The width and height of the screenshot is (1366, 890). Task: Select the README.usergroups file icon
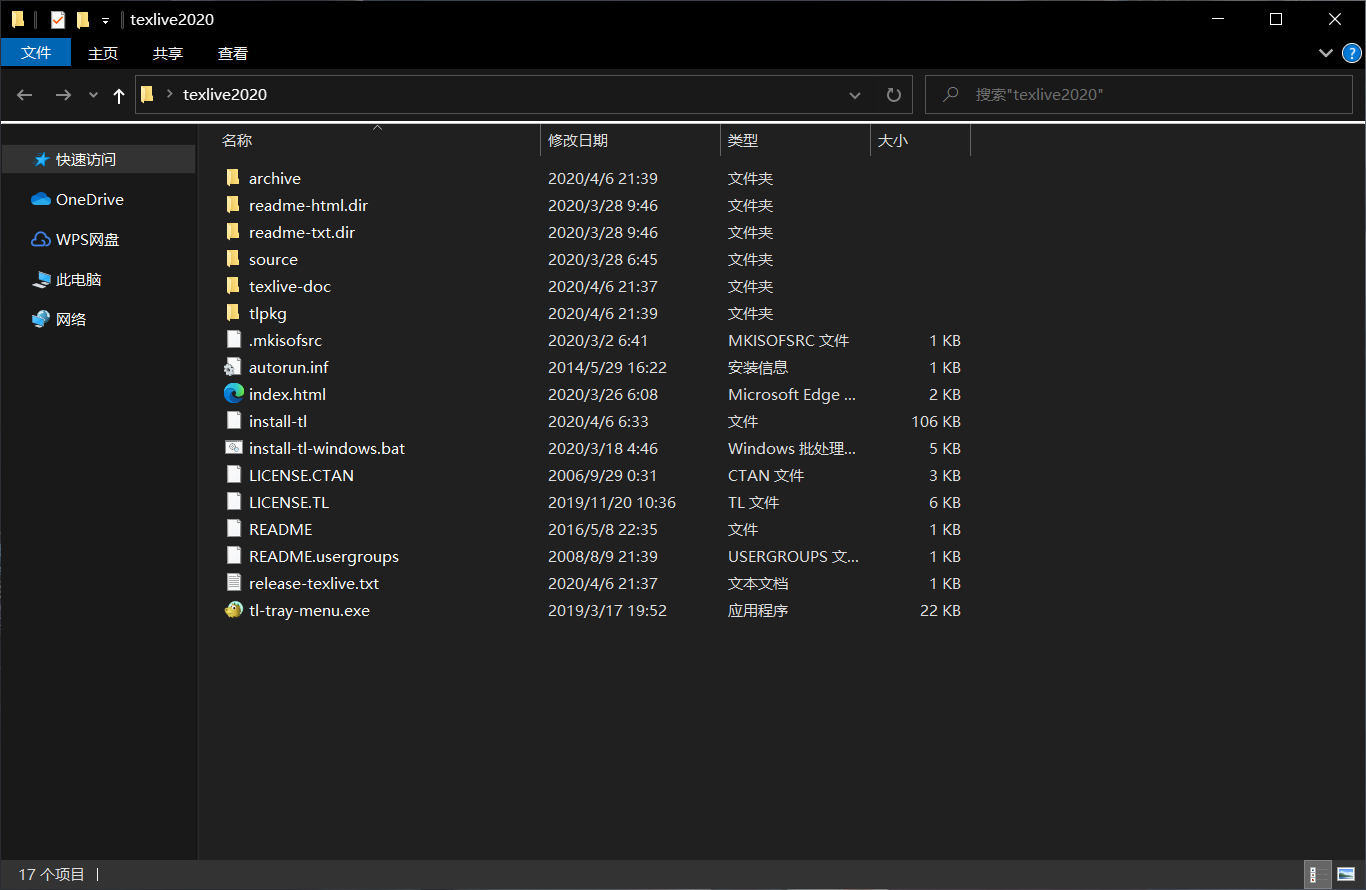click(233, 556)
